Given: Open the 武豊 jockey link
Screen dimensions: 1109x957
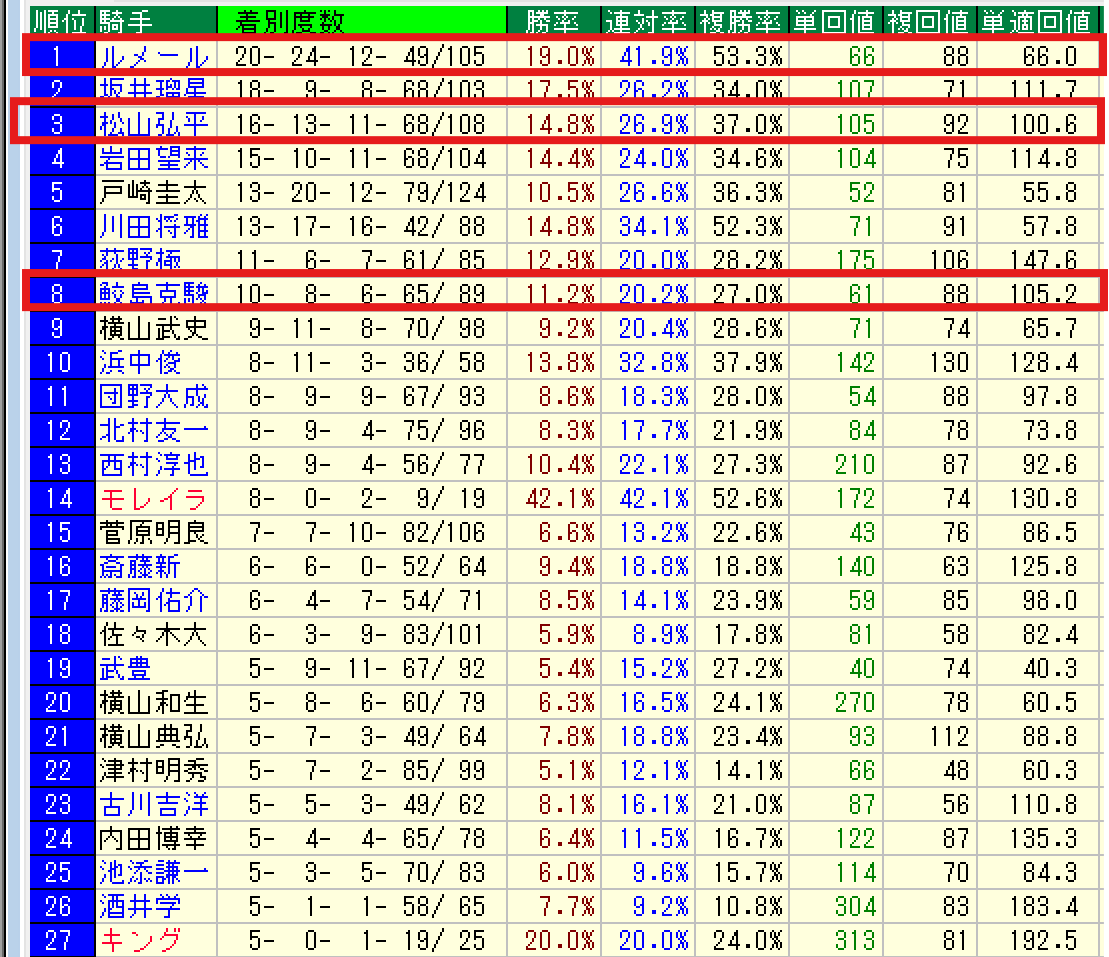Looking at the screenshot, I should point(126,668).
